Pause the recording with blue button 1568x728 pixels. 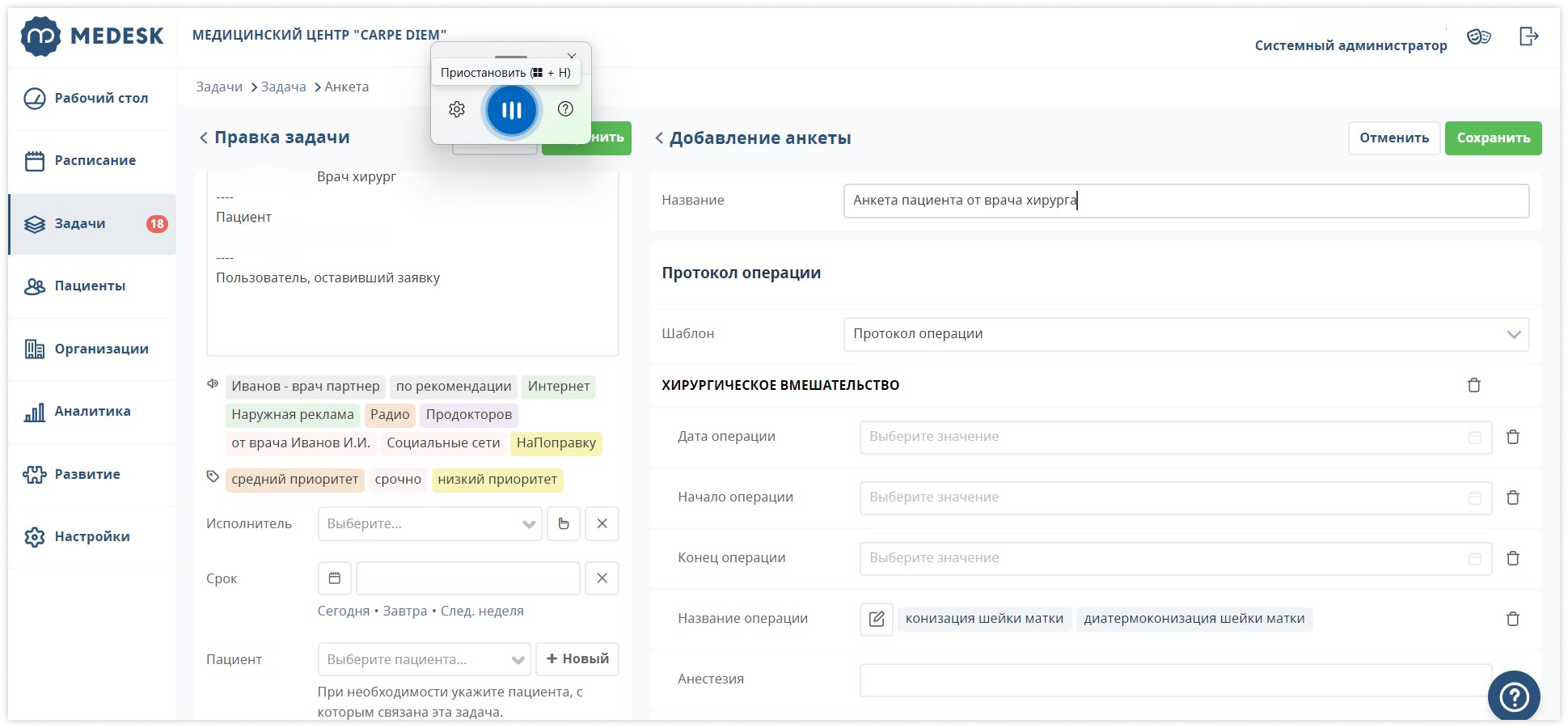tap(511, 110)
